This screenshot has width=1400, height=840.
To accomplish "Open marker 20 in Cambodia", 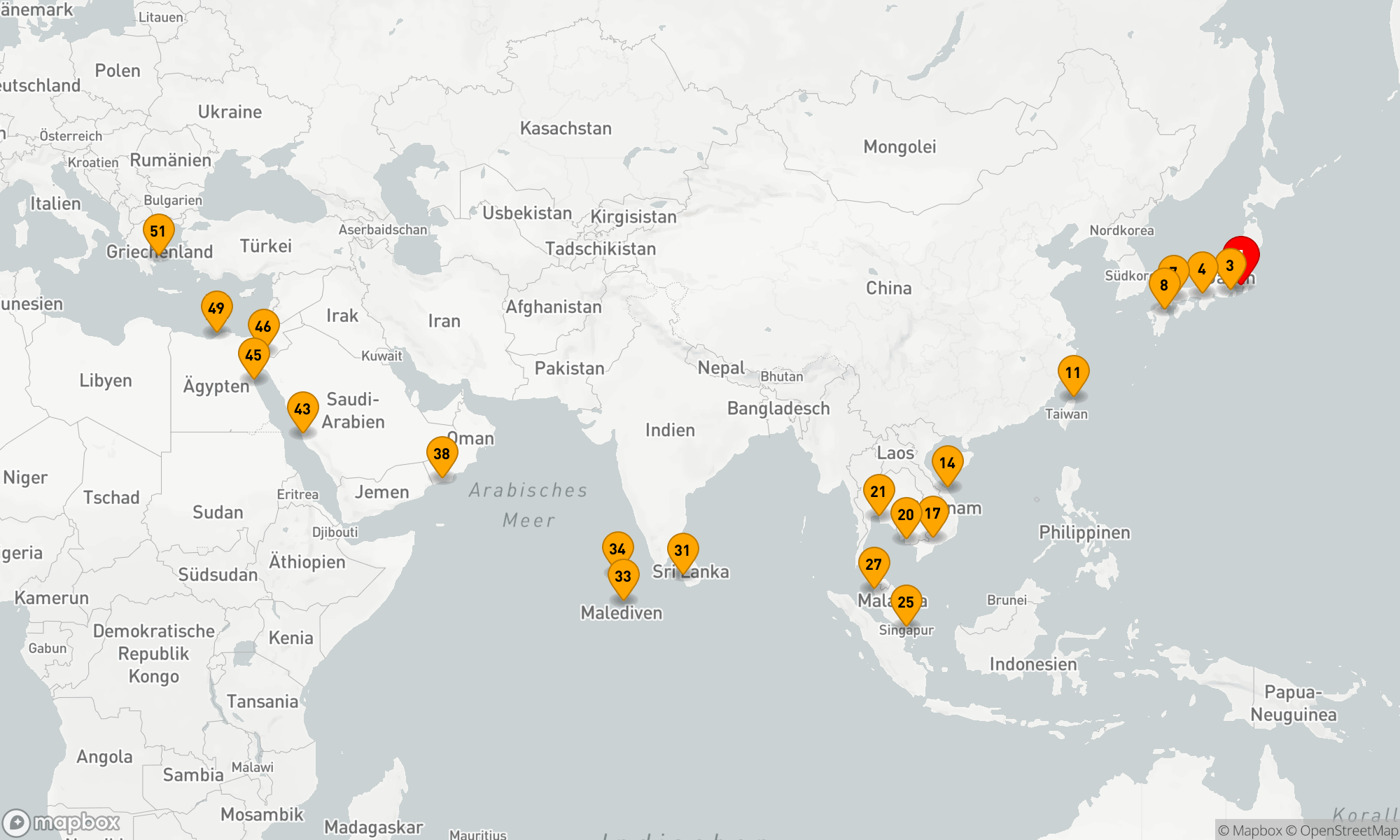I will coord(905,515).
